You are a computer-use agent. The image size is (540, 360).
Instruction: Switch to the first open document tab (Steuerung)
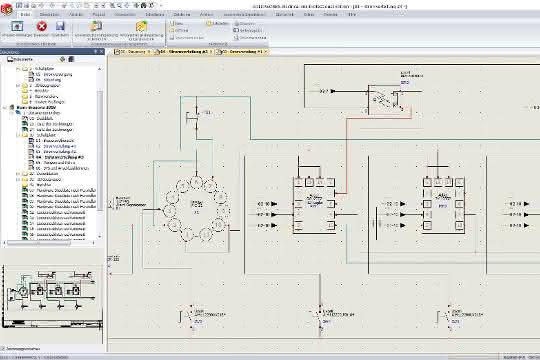click(133, 51)
